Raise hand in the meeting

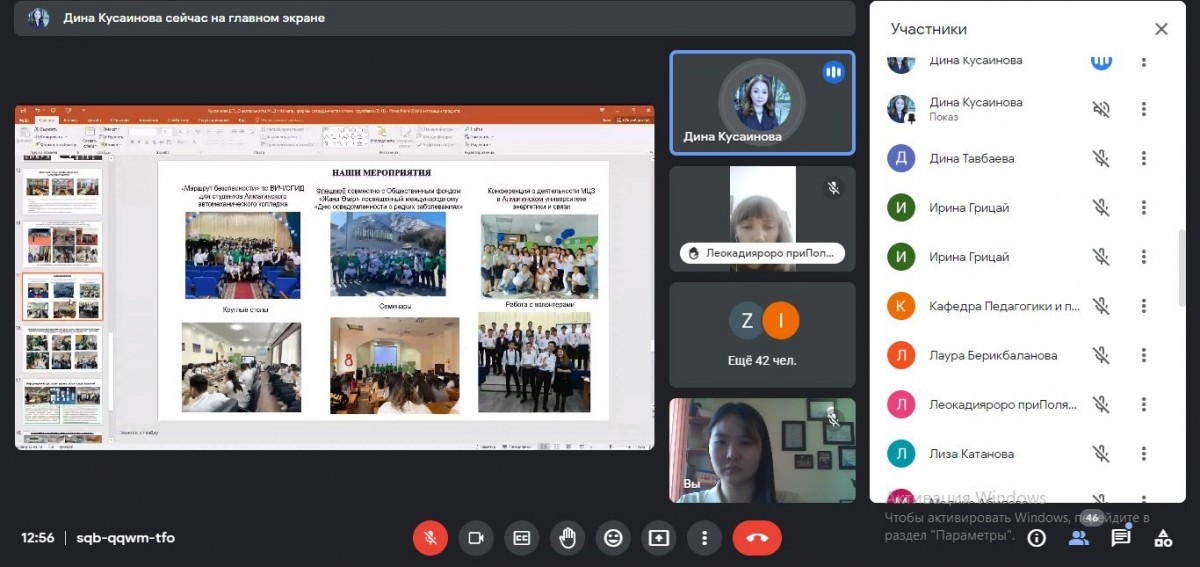567,538
